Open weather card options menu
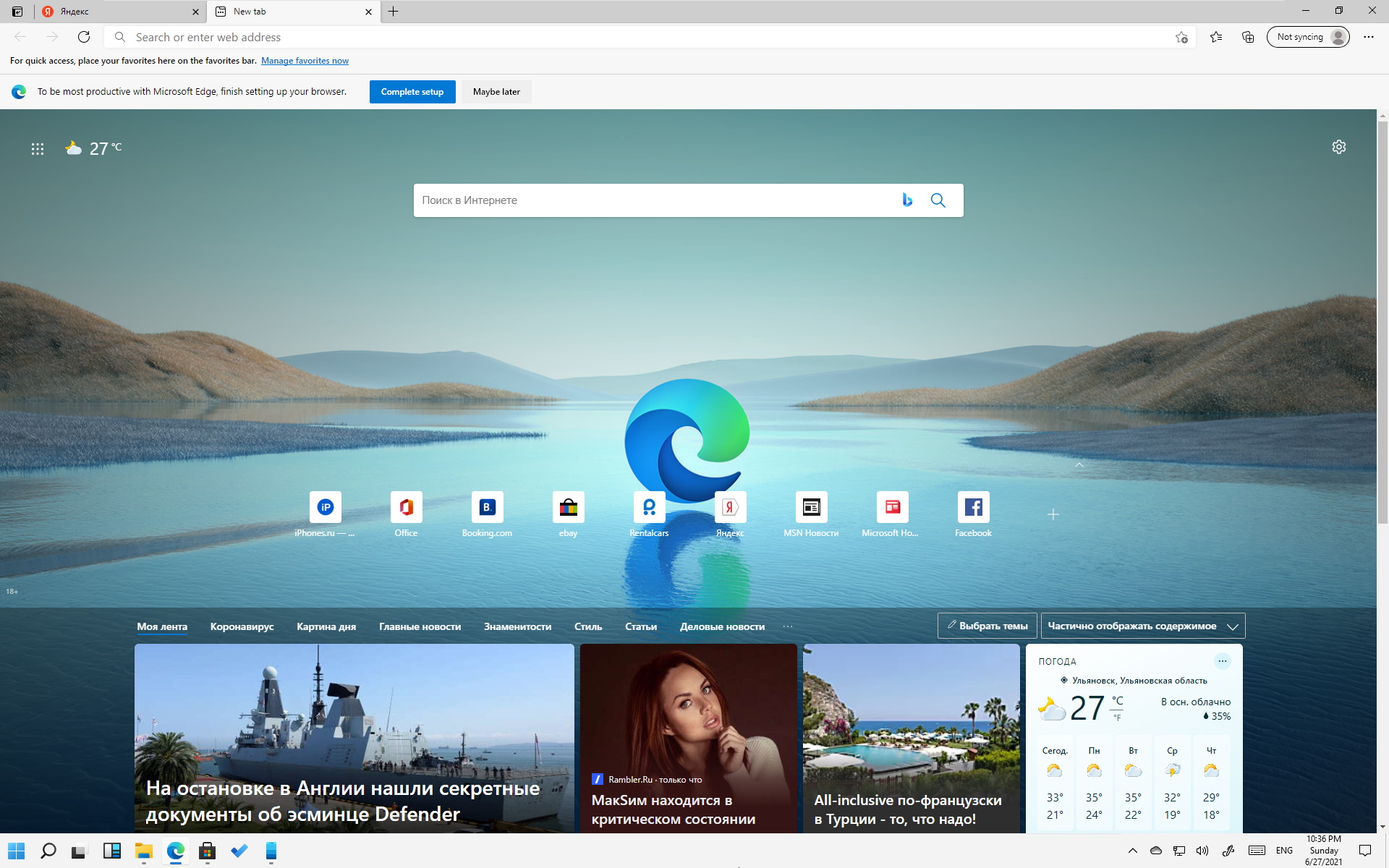This screenshot has height=868, width=1389. point(1223,661)
